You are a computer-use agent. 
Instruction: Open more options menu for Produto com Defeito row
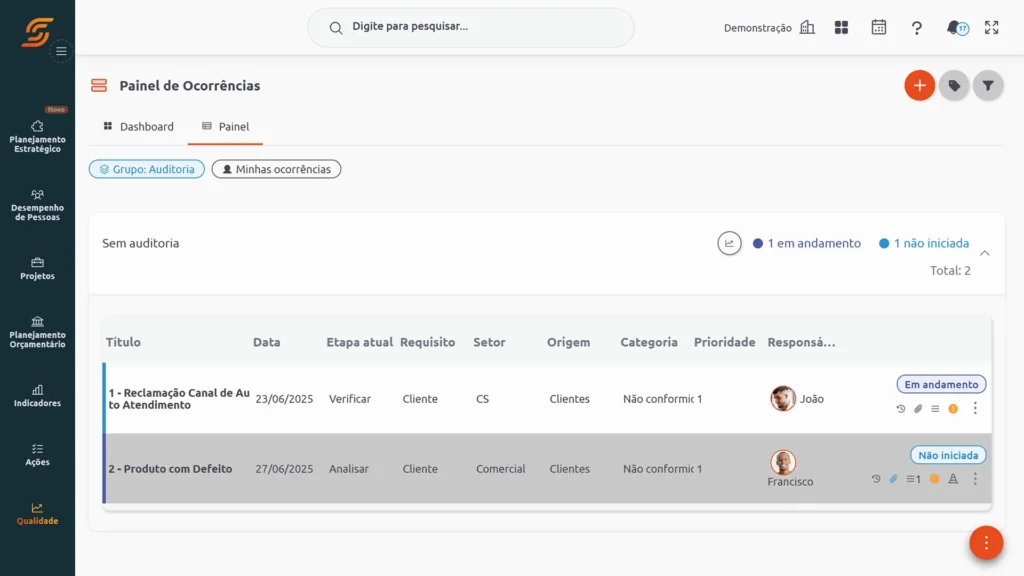pyautogui.click(x=975, y=479)
